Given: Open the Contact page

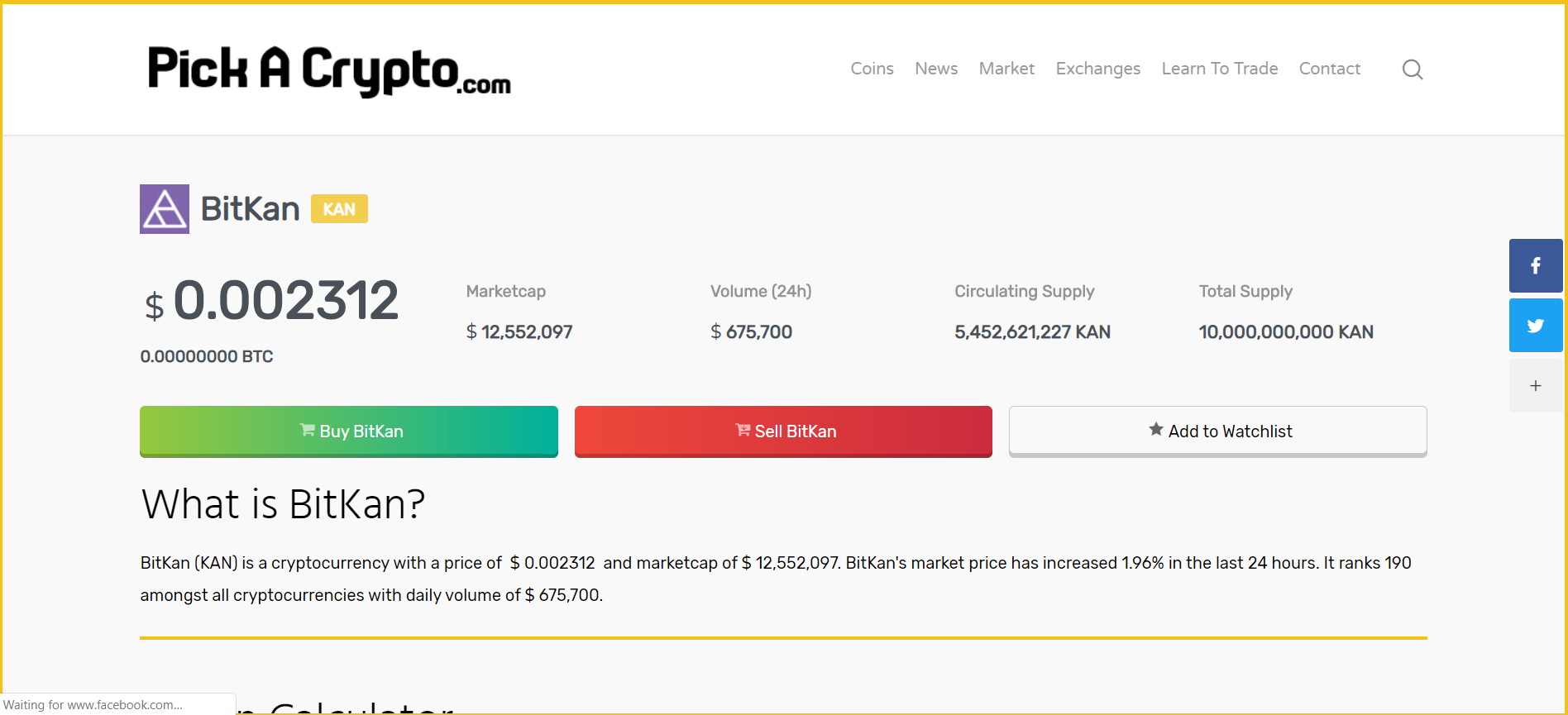Looking at the screenshot, I should click(x=1330, y=69).
